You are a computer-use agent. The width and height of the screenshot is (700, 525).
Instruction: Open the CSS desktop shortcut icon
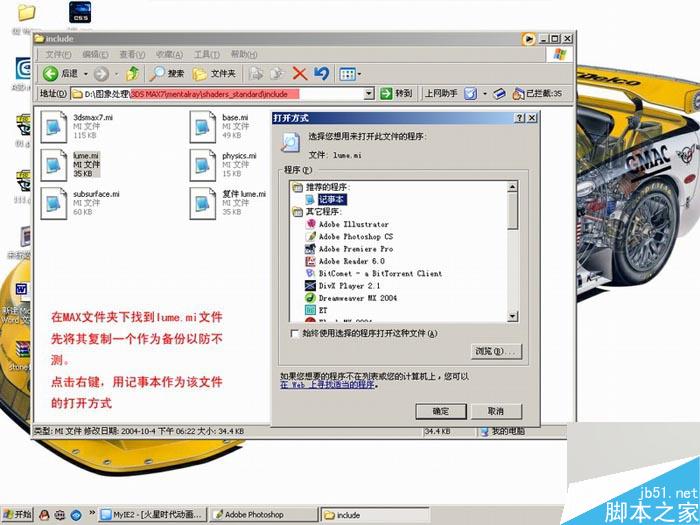coord(80,12)
